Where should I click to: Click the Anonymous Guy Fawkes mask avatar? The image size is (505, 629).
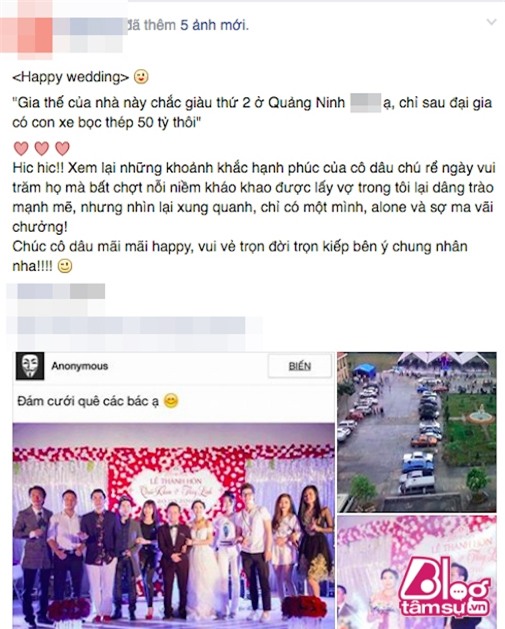pos(30,366)
